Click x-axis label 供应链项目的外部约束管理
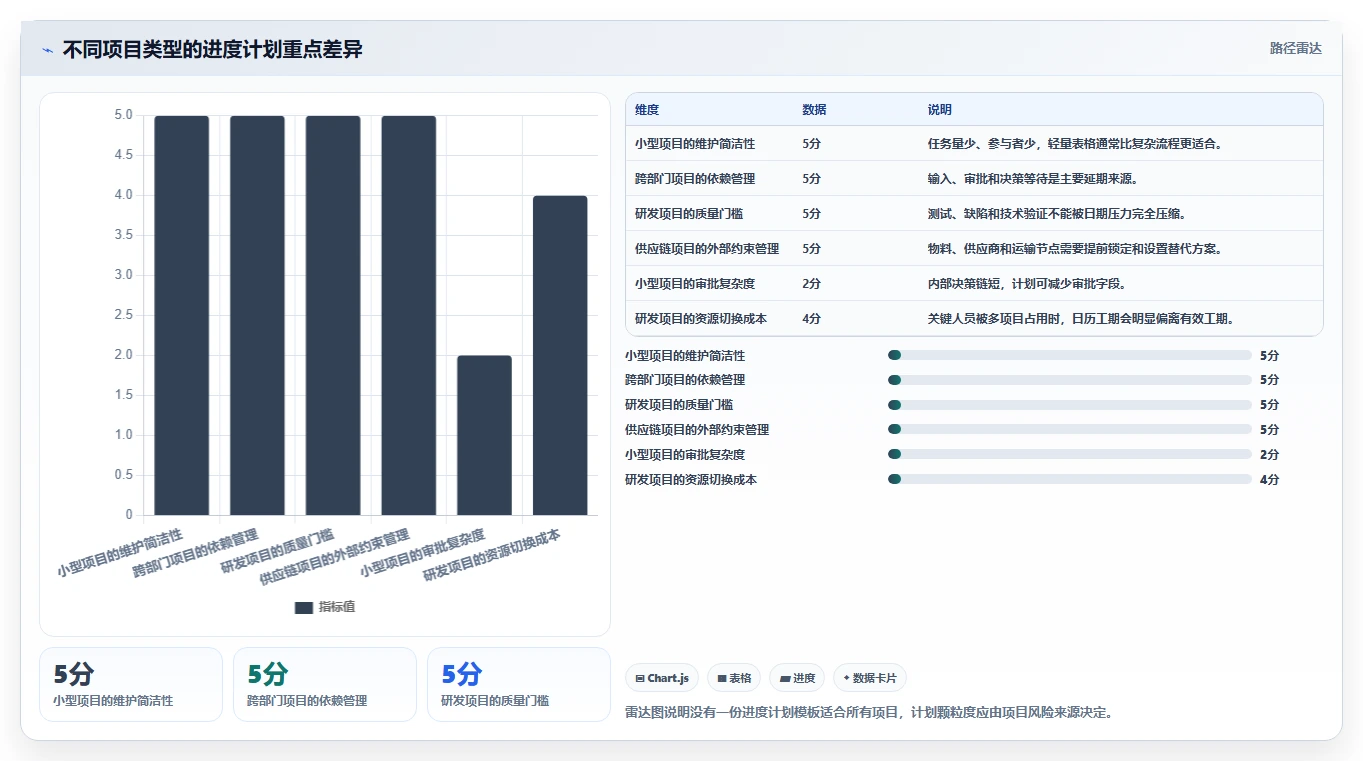The width and height of the screenshot is (1363, 761). click(334, 555)
